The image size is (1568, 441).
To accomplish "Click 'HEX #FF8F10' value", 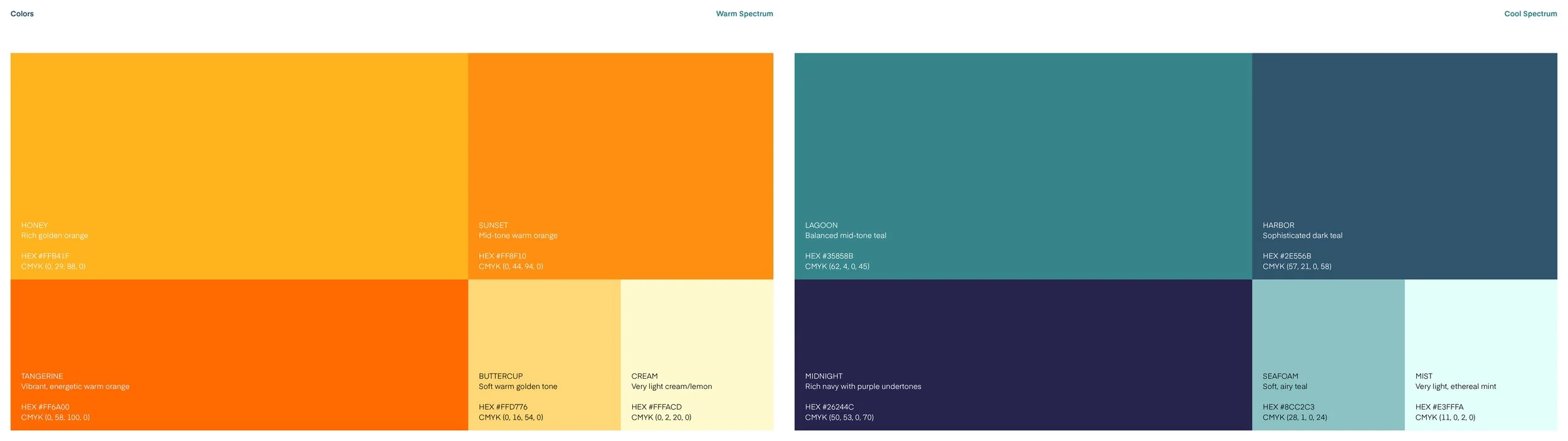I will coord(502,256).
